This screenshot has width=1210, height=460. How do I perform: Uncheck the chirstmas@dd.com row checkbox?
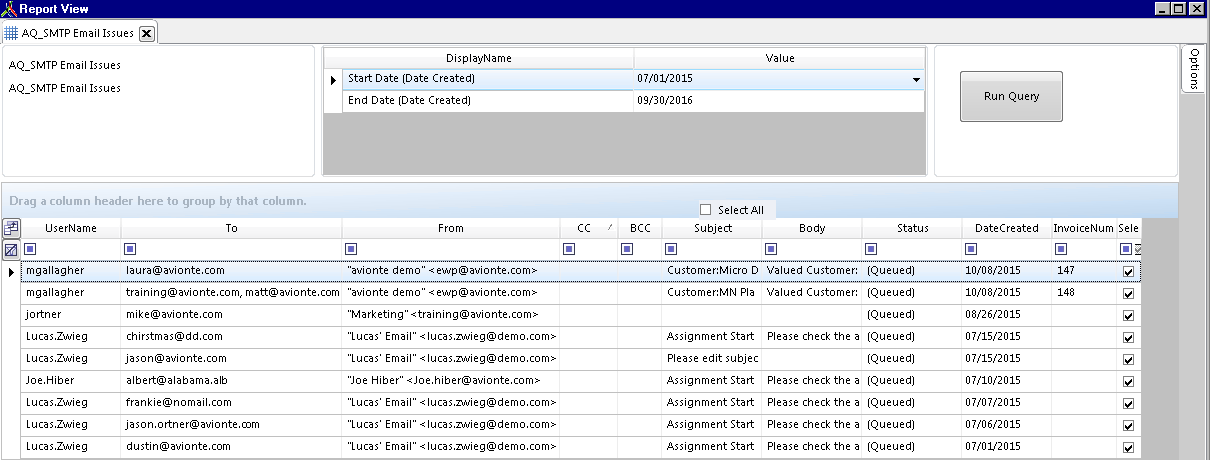pos(1128,338)
